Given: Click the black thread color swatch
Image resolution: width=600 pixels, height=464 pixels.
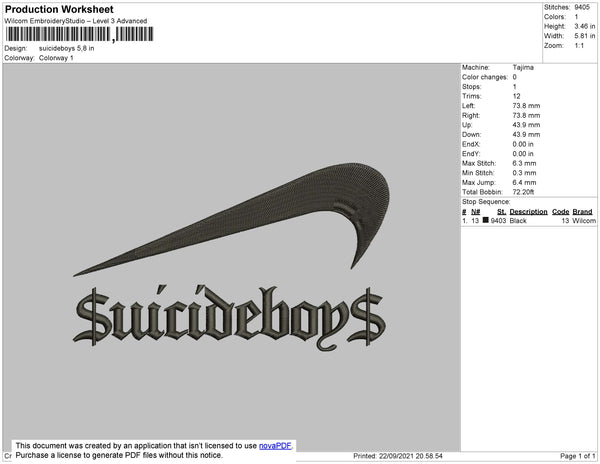Looking at the screenshot, I should [486, 220].
